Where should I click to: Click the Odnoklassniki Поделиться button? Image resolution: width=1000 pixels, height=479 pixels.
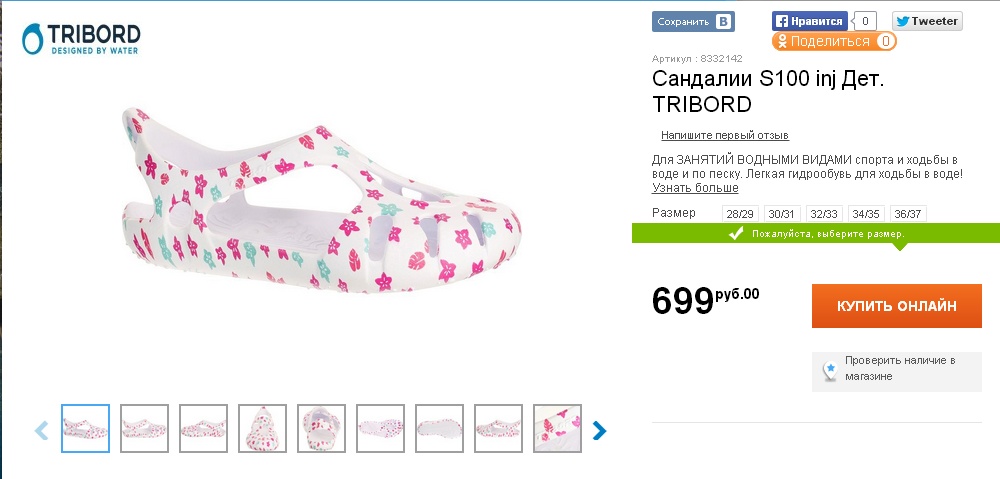tap(832, 42)
